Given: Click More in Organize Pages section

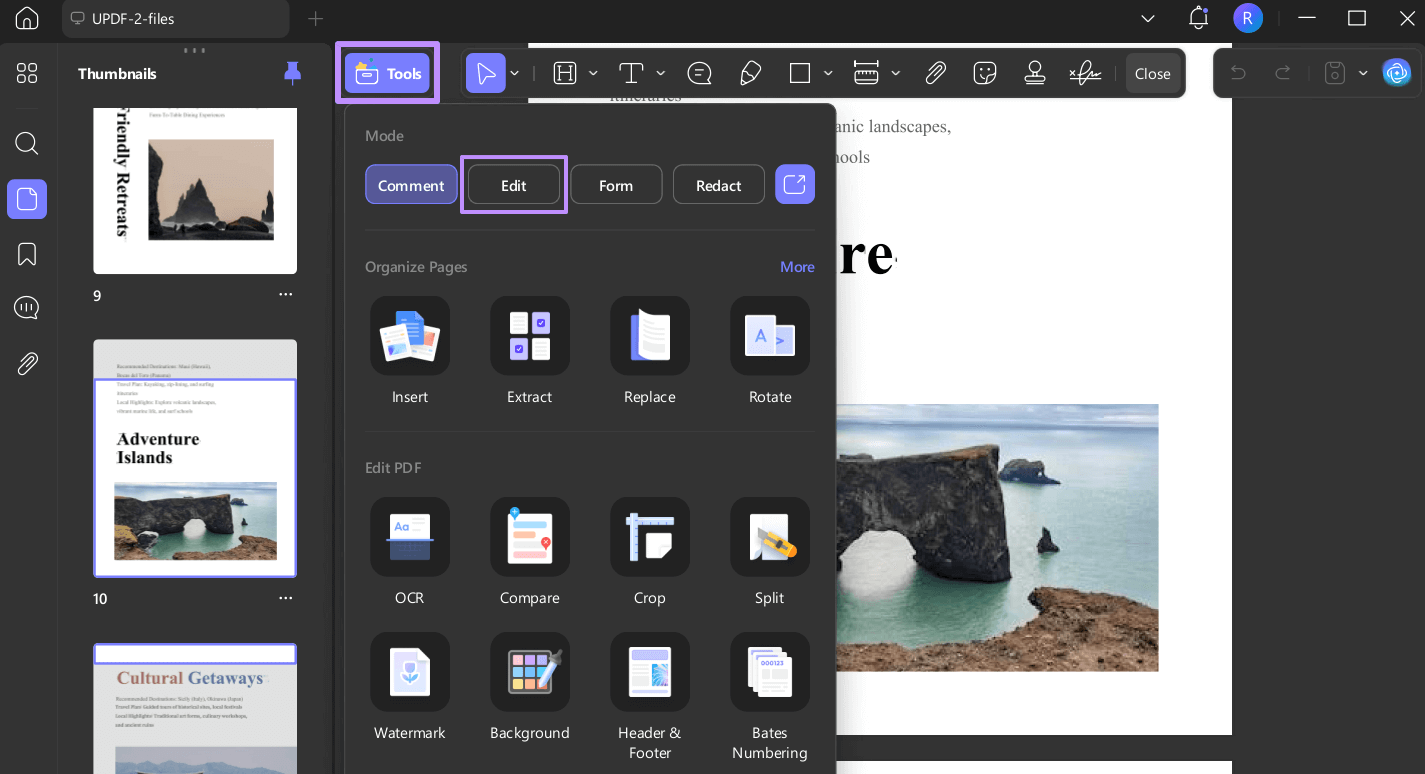Looking at the screenshot, I should coord(797,267).
